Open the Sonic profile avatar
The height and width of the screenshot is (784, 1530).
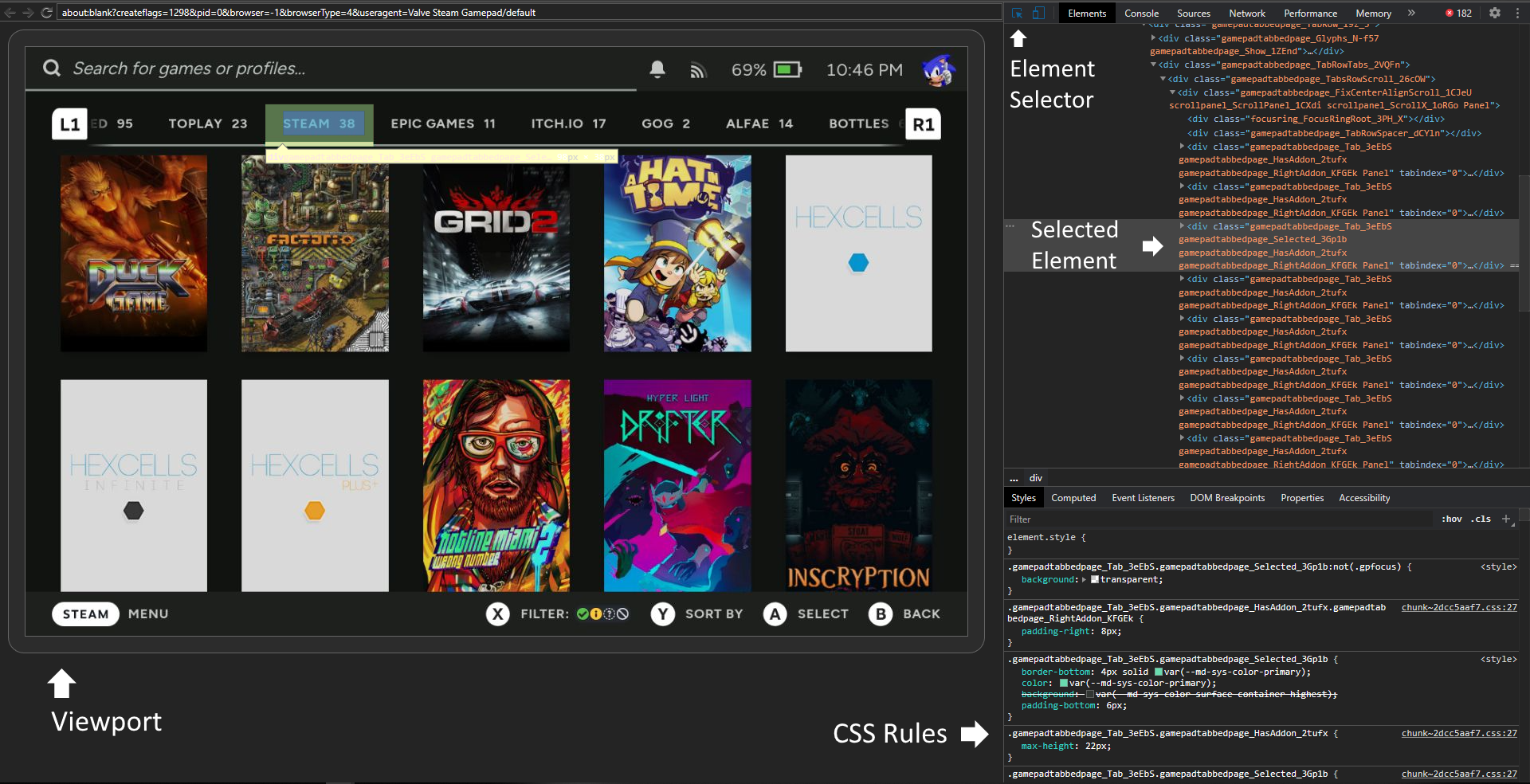point(938,70)
